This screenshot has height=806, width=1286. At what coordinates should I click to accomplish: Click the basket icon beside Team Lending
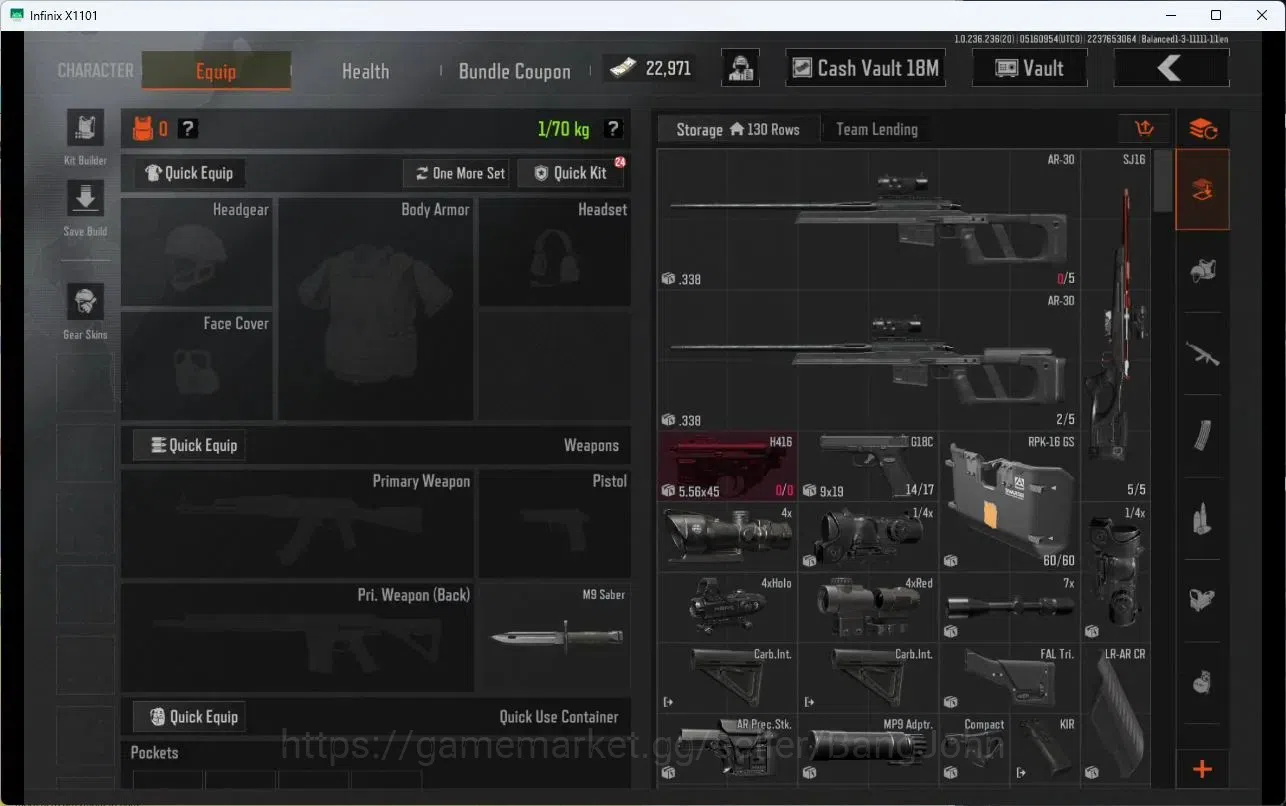click(x=1145, y=129)
